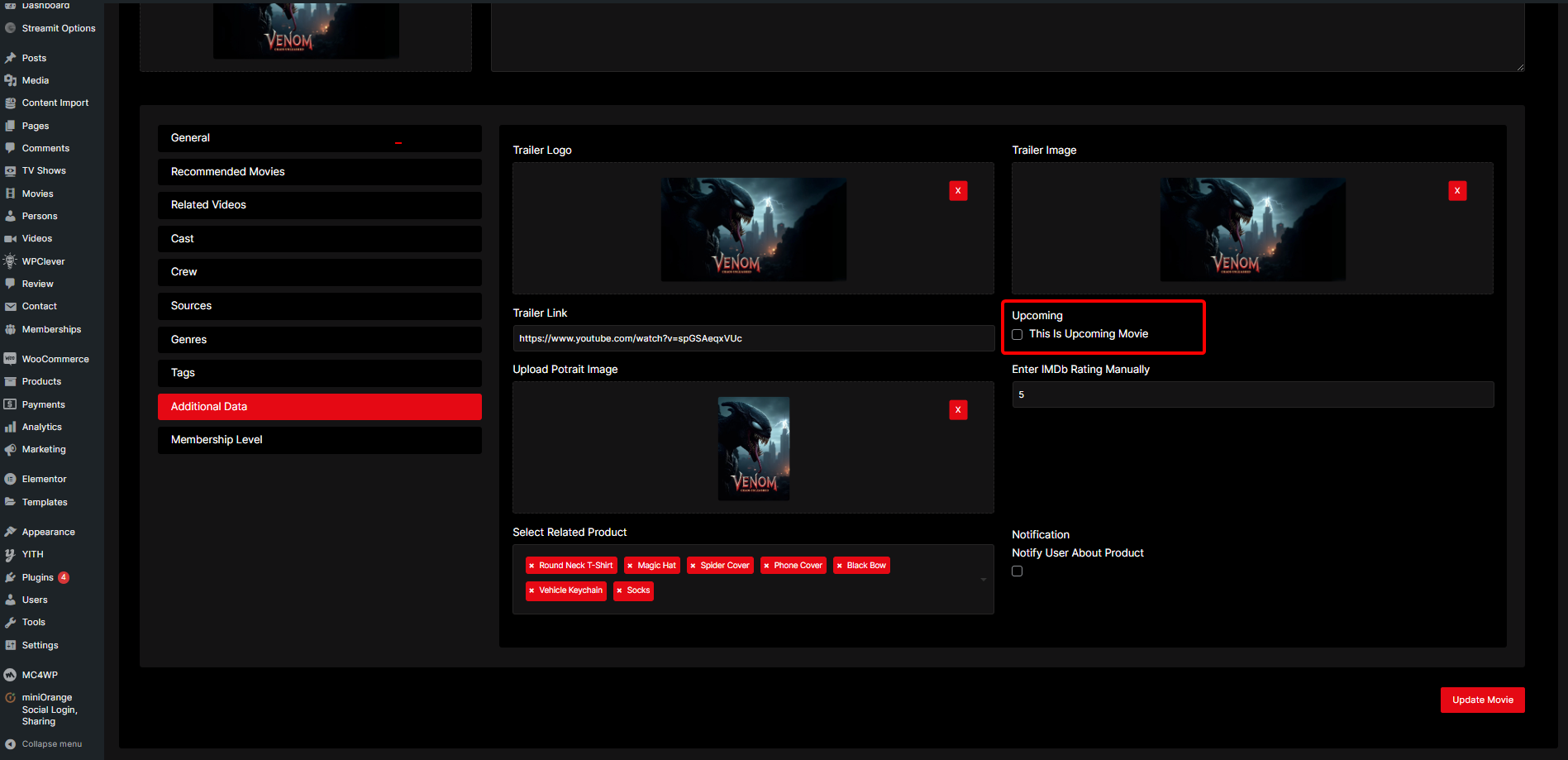The image size is (1568, 760).
Task: Remove the Magic Hat product tag
Action: (630, 566)
